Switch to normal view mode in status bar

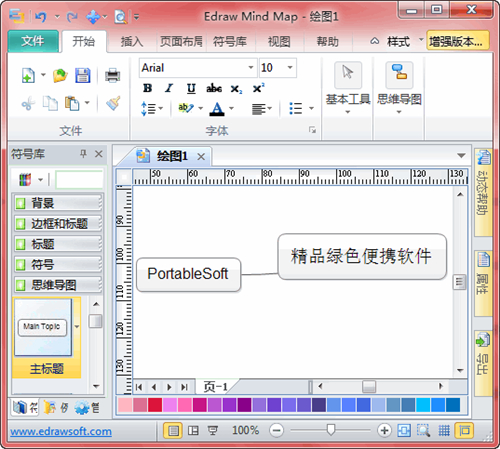[173, 430]
